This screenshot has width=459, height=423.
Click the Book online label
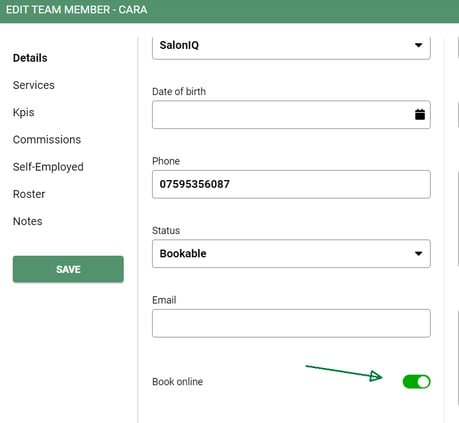tap(178, 382)
